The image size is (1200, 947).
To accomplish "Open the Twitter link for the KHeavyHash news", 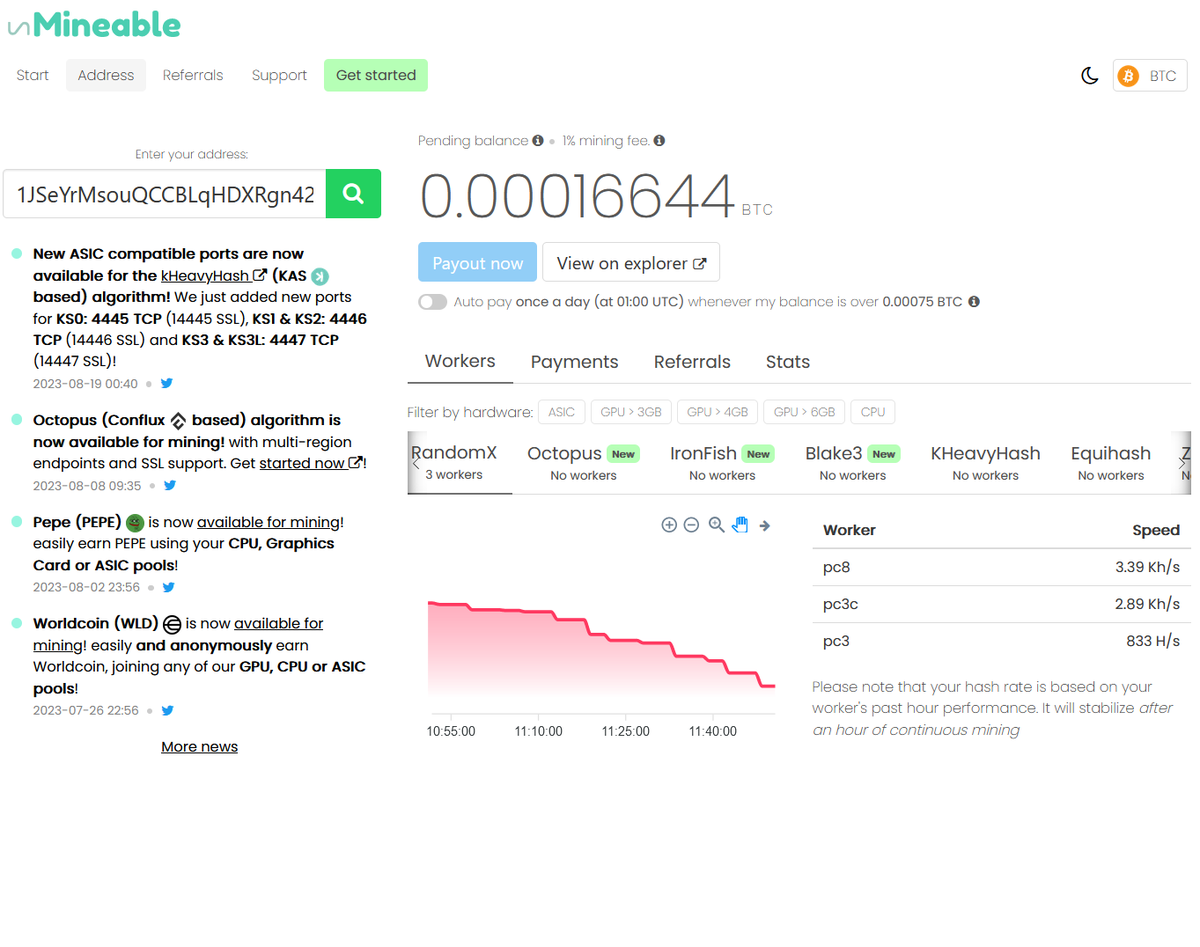I will tap(166, 383).
